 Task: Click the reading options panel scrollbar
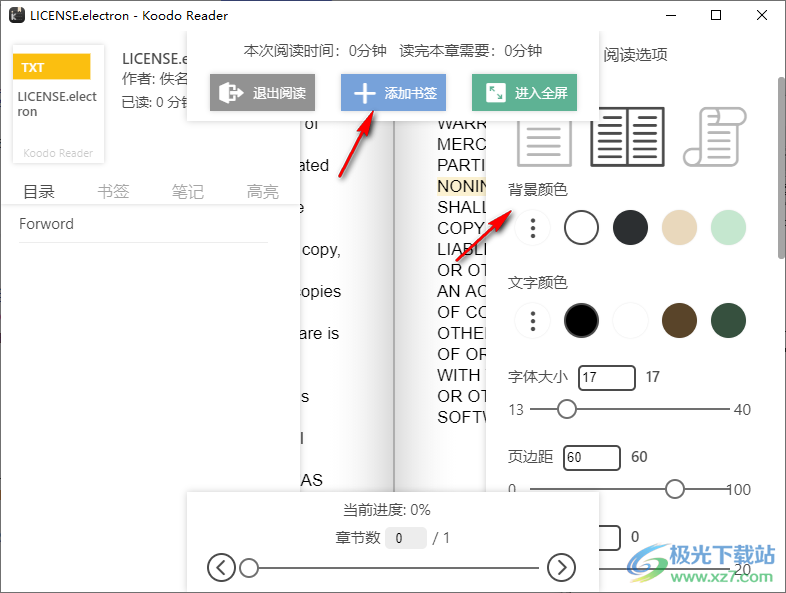pyautogui.click(x=781, y=168)
